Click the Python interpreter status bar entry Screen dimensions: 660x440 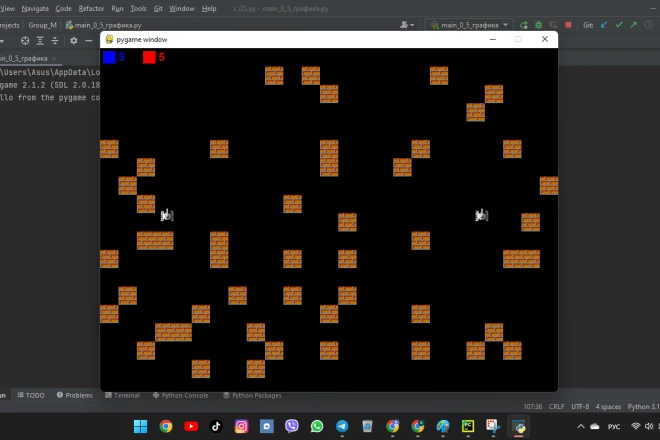tap(643, 407)
